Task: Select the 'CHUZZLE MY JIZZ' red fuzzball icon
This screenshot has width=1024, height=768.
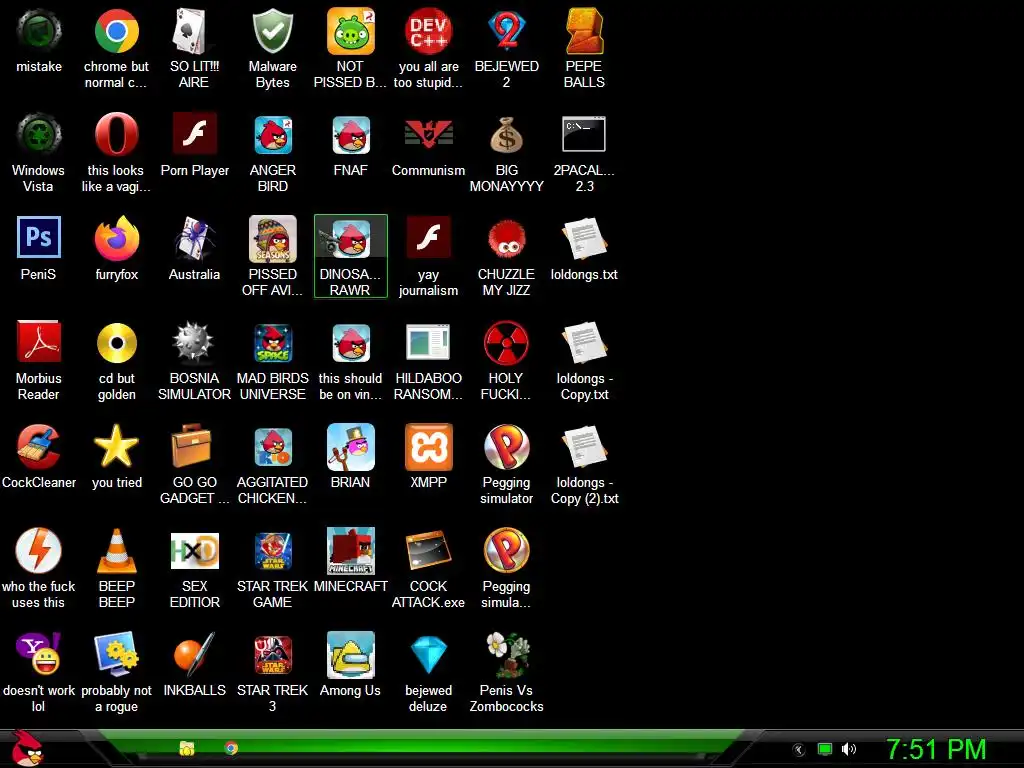Action: pos(506,239)
